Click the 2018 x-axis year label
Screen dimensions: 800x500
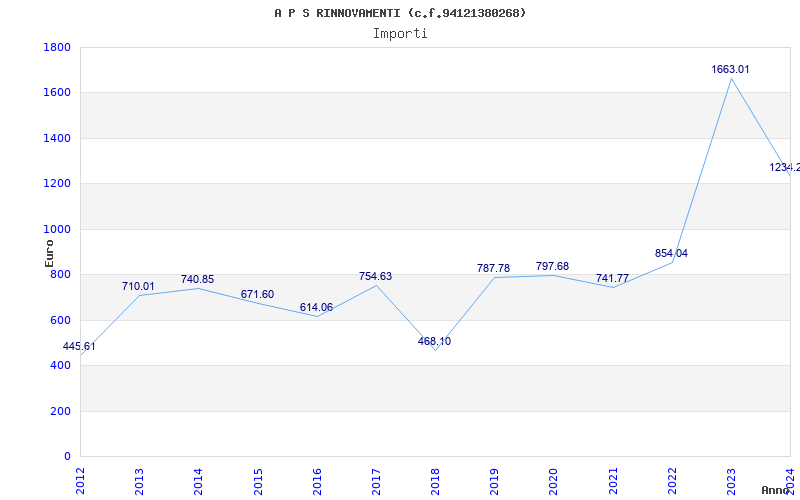pos(435,480)
